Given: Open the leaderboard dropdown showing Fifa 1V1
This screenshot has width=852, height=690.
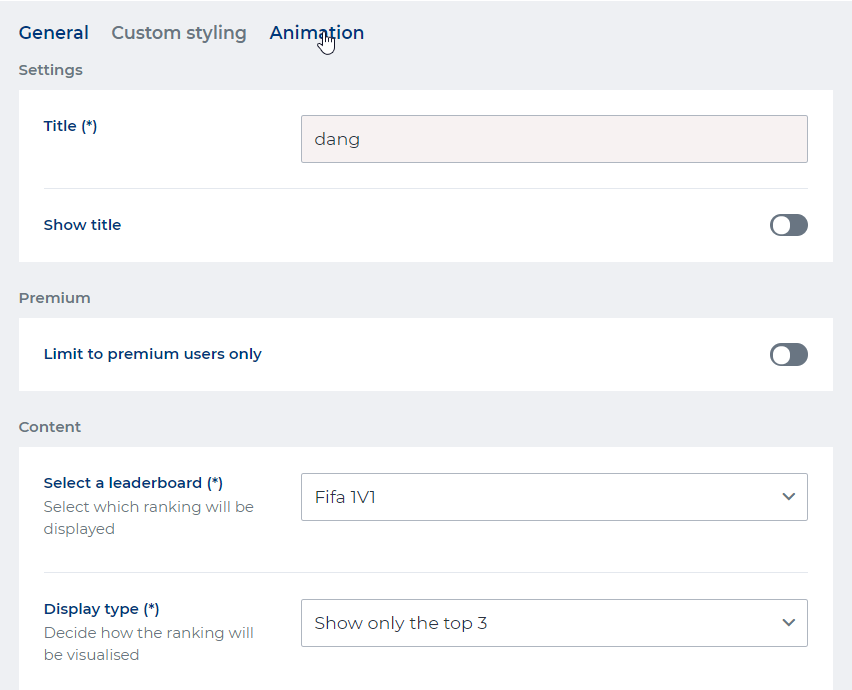Looking at the screenshot, I should pos(553,497).
